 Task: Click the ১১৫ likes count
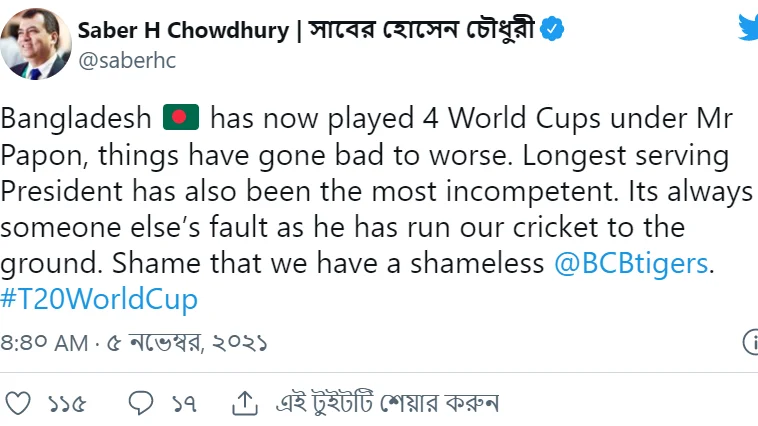click(x=67, y=404)
